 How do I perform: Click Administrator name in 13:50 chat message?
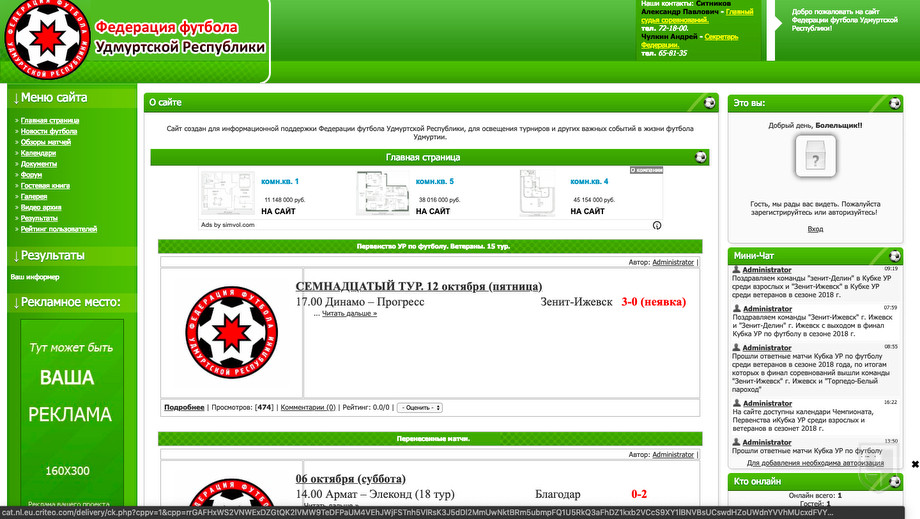click(x=767, y=442)
